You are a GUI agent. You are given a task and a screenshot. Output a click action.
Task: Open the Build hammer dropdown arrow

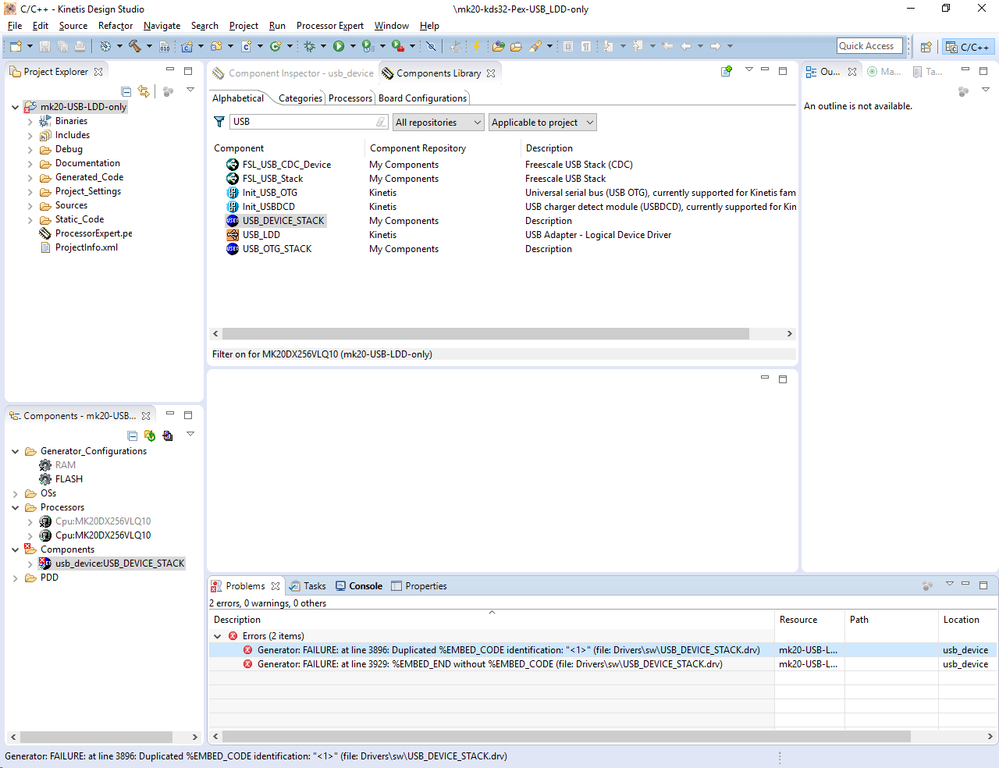click(x=149, y=46)
